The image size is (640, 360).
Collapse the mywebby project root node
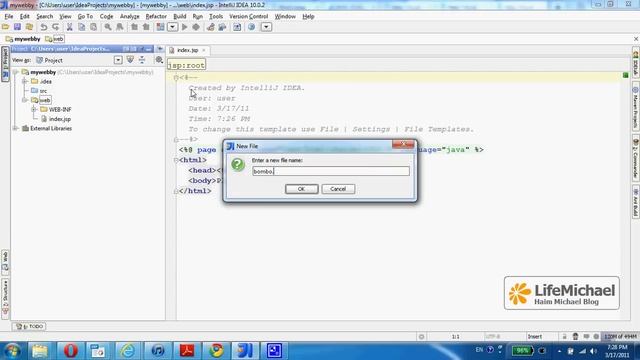coord(16,72)
